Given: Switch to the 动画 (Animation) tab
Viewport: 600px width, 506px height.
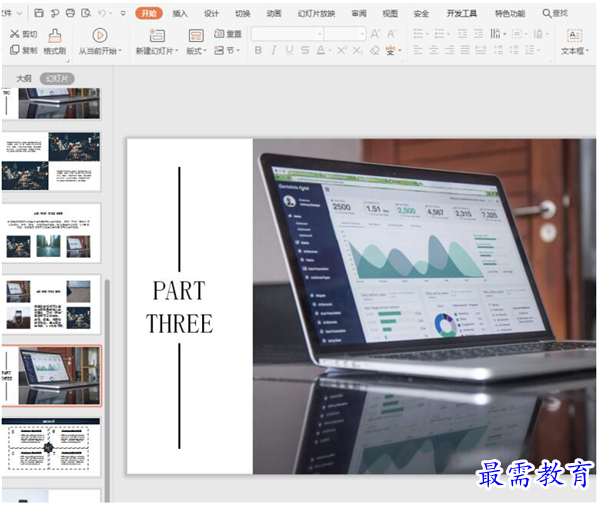Looking at the screenshot, I should tap(274, 13).
